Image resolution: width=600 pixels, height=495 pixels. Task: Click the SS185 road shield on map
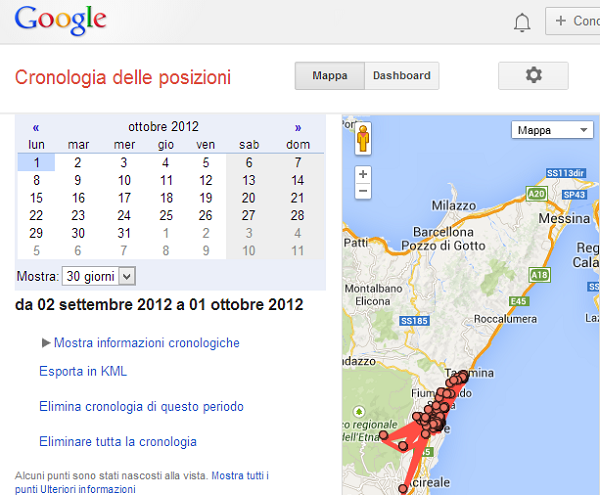click(414, 321)
